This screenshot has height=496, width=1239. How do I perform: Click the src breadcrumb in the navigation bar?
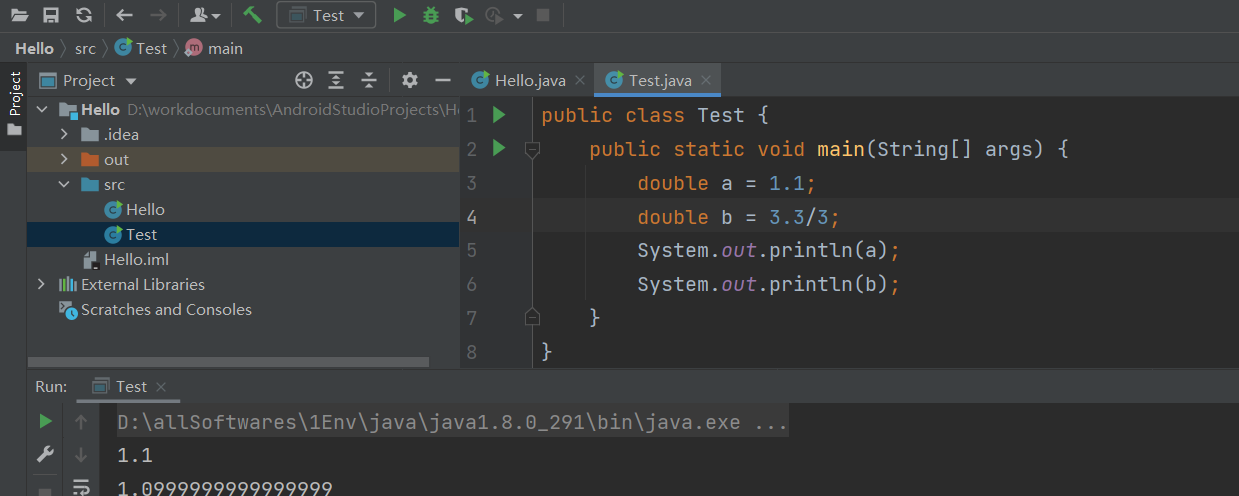point(85,48)
